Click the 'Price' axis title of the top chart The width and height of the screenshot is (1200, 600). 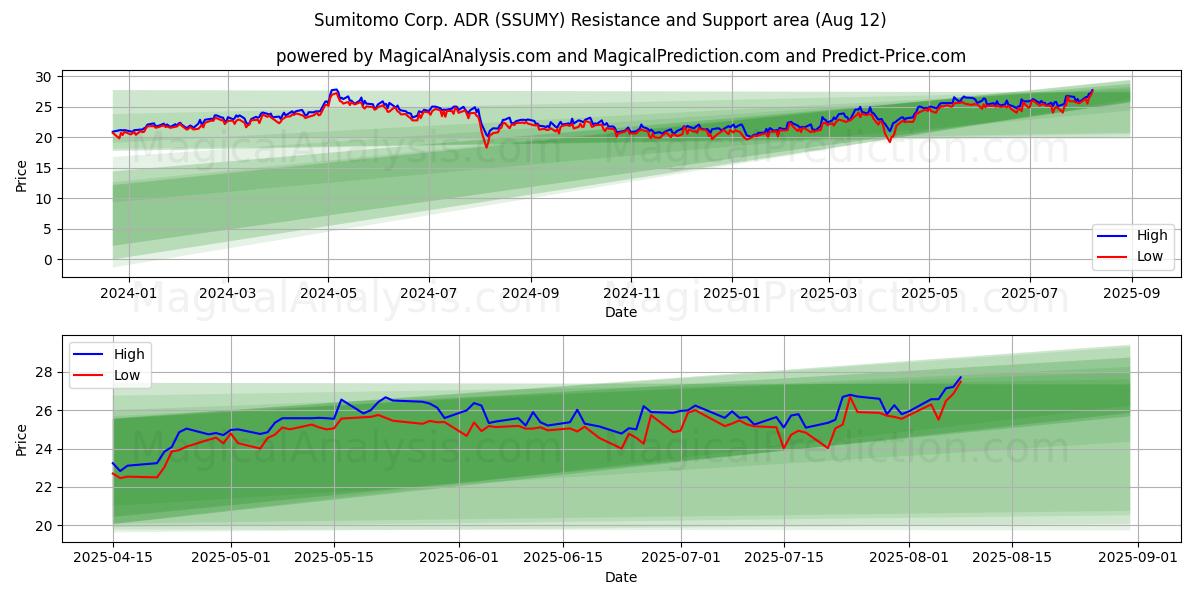pyautogui.click(x=22, y=174)
